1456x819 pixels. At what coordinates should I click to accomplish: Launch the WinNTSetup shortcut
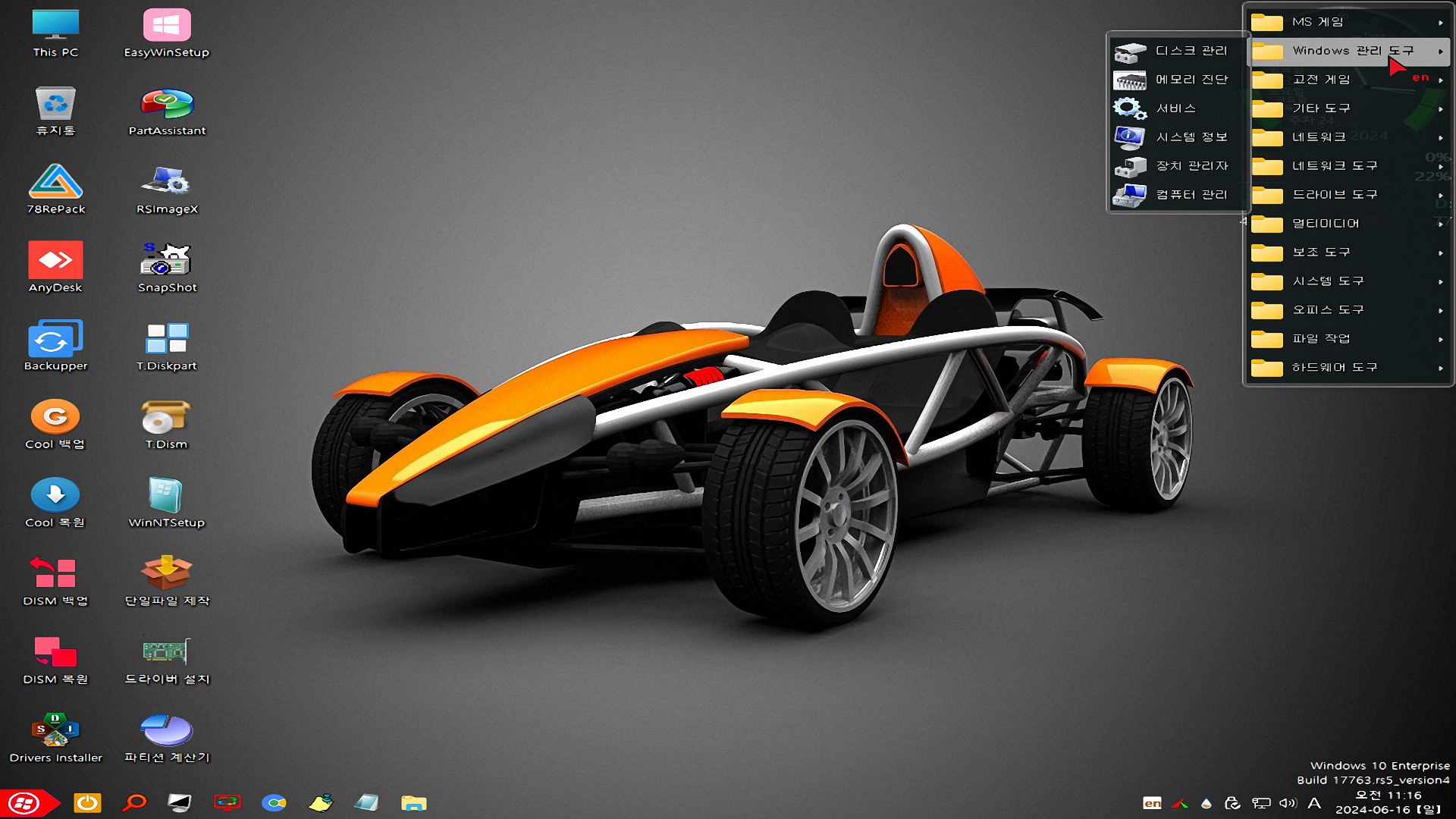coord(167,503)
